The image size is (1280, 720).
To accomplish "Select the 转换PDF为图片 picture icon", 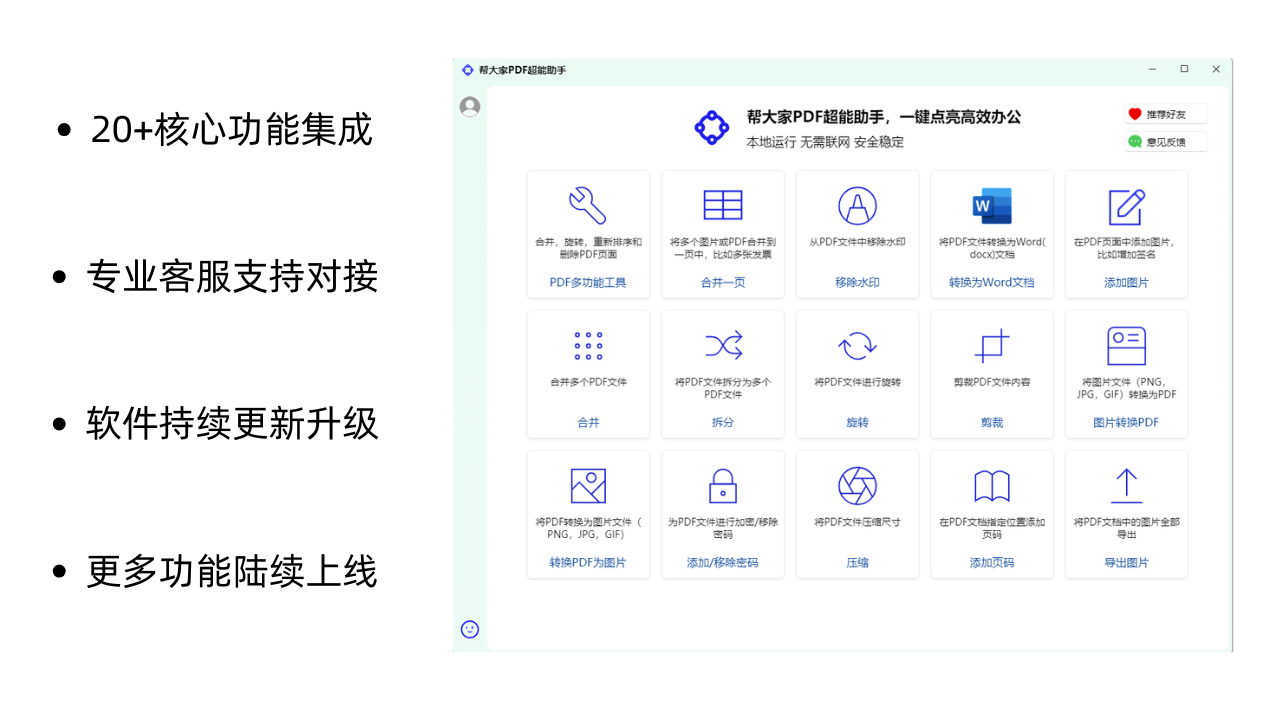I will click(x=588, y=485).
